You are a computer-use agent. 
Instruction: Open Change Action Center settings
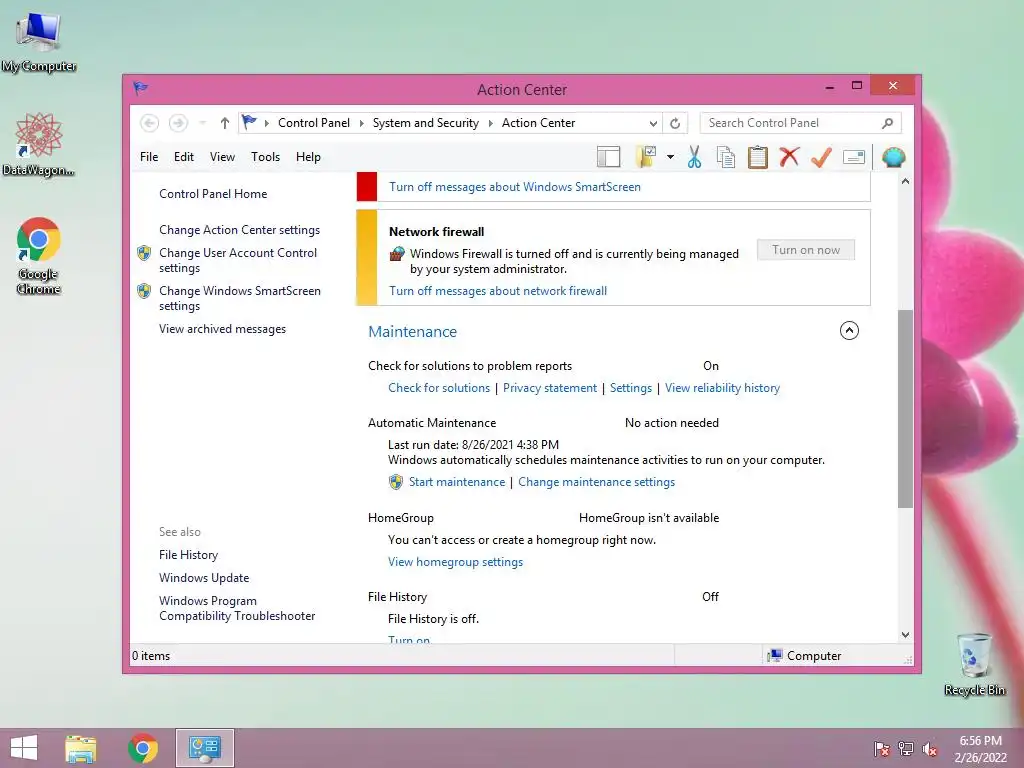click(240, 230)
